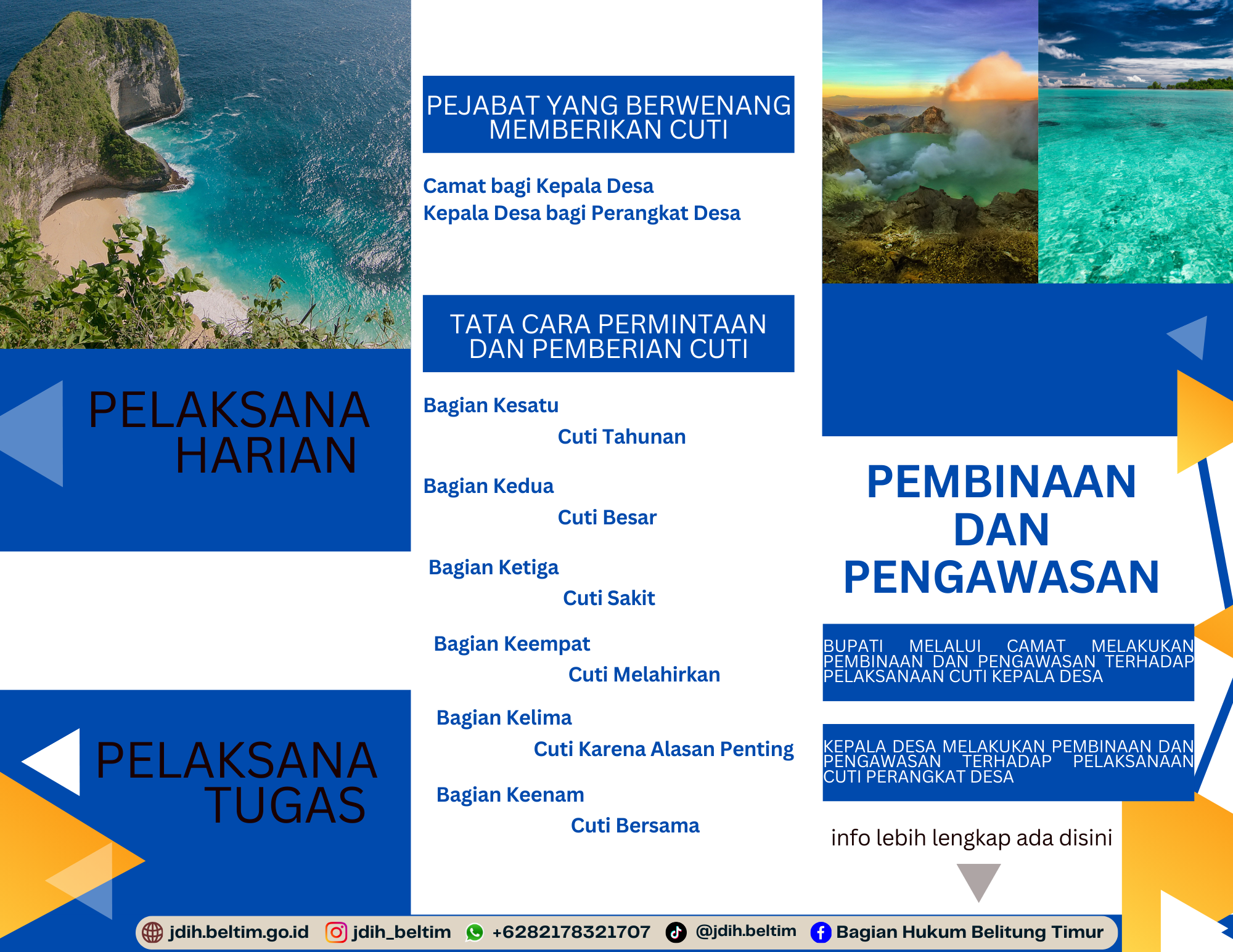This screenshot has width=1233, height=952.
Task: Click Cuti Sakit text
Action: click(609, 598)
